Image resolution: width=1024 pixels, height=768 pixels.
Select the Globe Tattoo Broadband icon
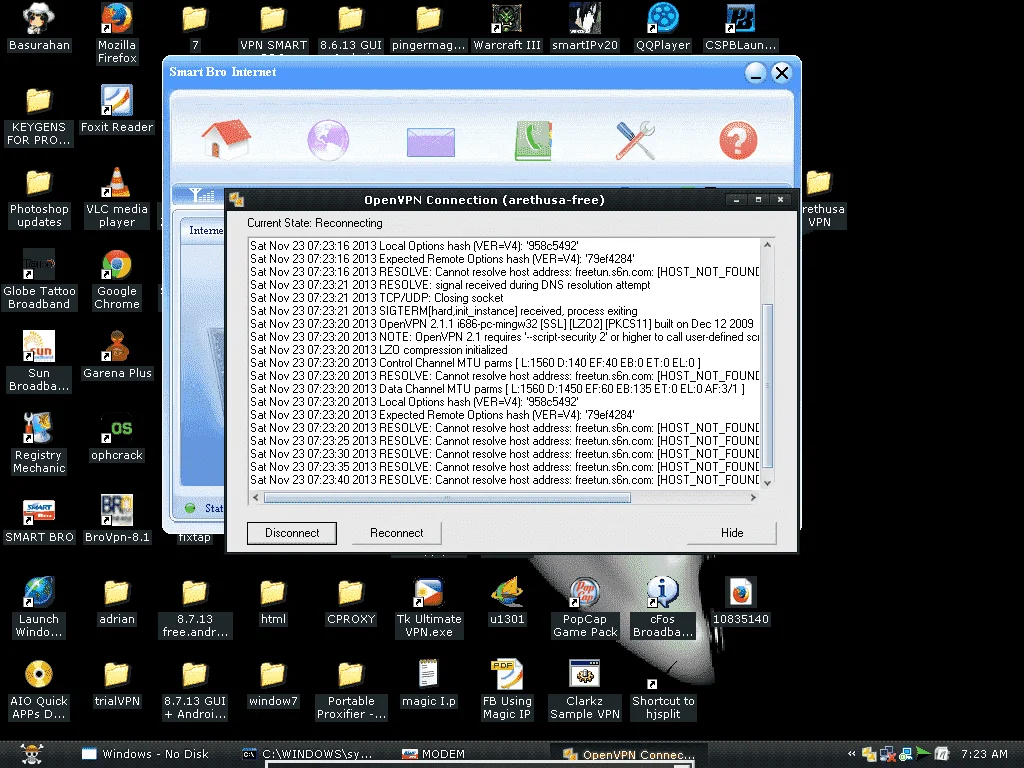(x=39, y=280)
